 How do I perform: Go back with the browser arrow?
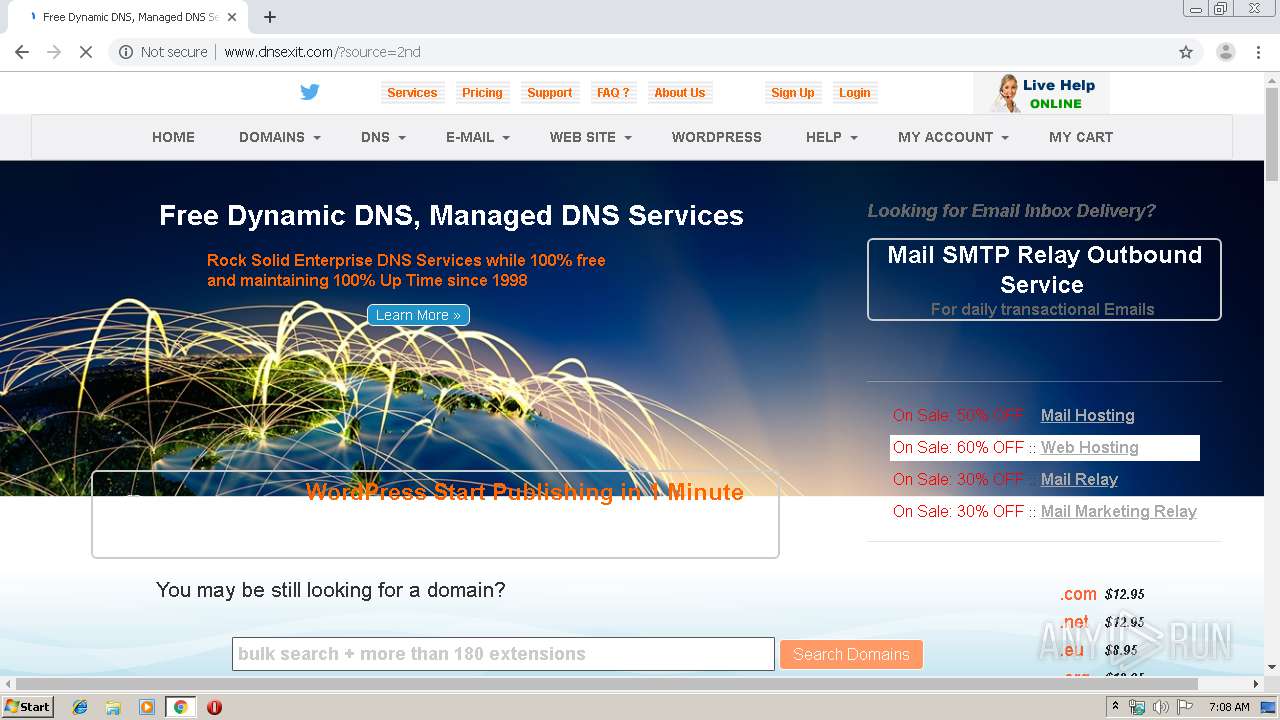(x=22, y=52)
